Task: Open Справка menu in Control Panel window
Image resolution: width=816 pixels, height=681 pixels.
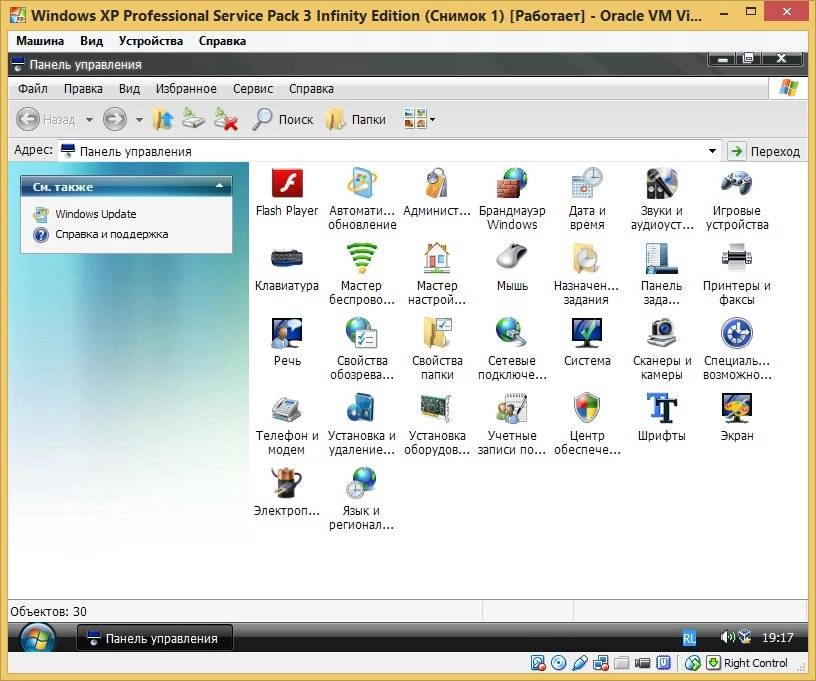Action: (x=311, y=89)
